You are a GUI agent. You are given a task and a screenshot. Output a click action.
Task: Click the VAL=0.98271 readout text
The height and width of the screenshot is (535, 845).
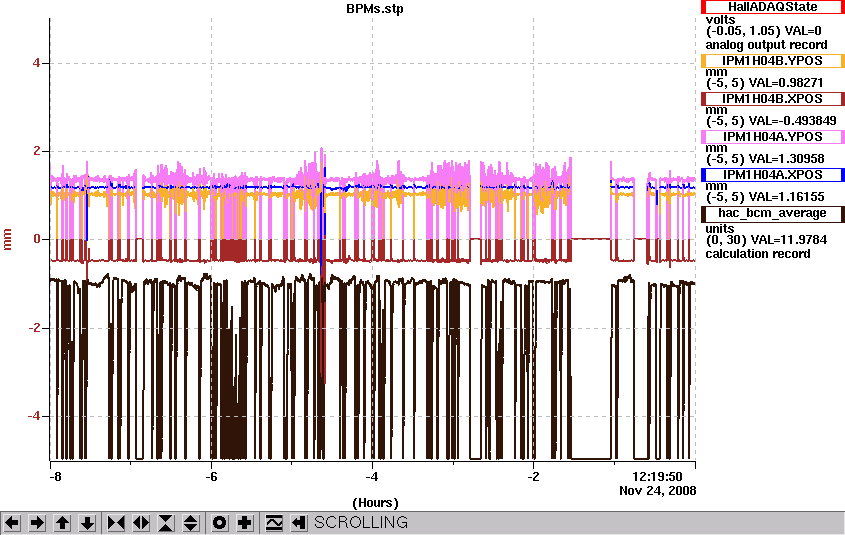coord(786,83)
